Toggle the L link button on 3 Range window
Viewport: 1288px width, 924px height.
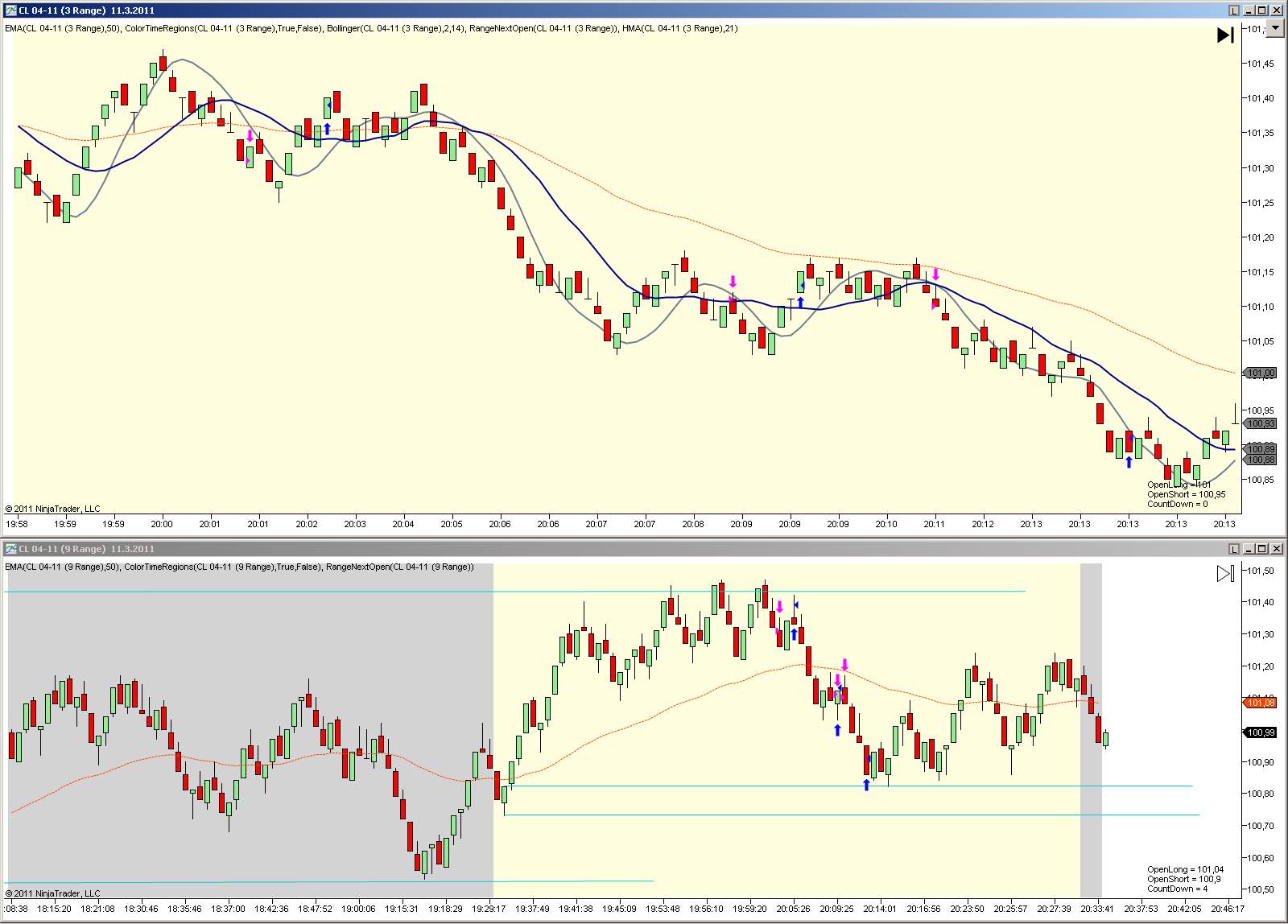[1233, 10]
